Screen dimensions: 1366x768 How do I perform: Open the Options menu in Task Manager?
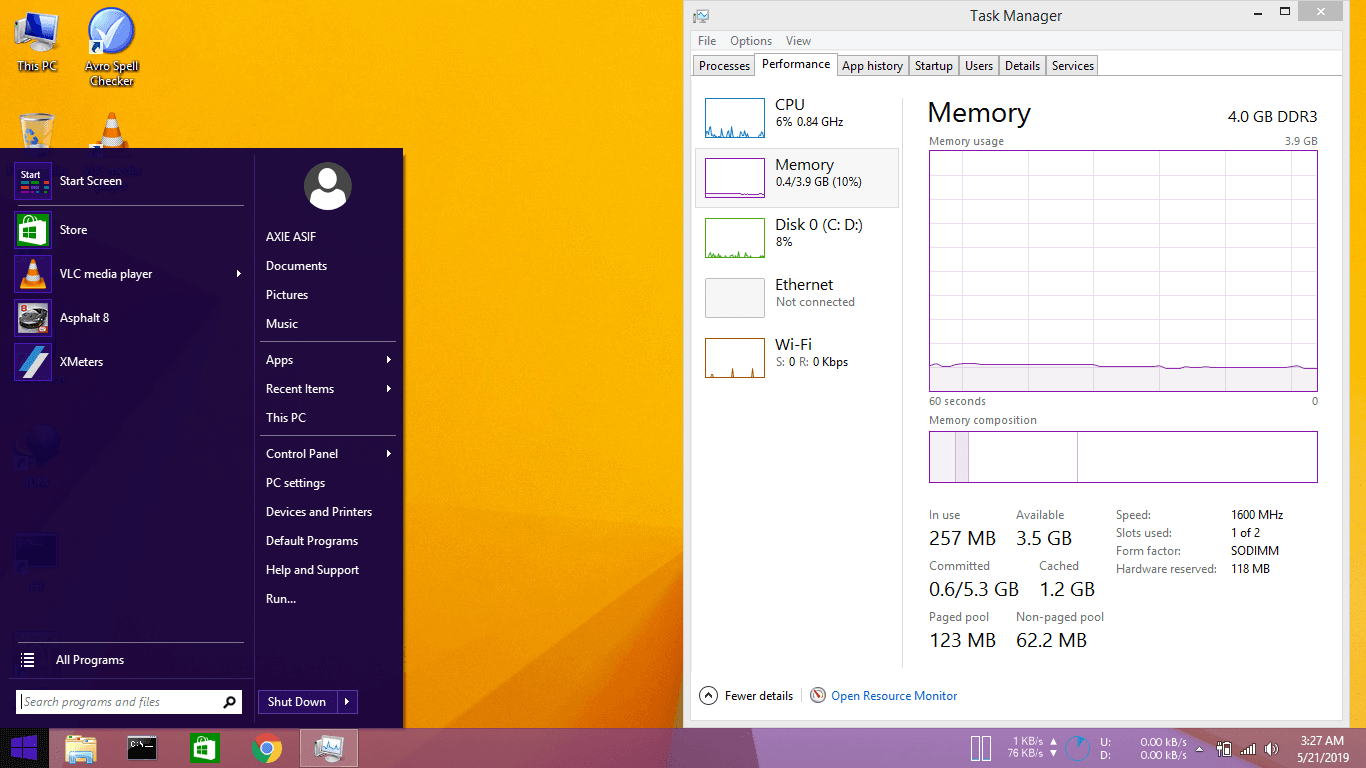pyautogui.click(x=750, y=41)
